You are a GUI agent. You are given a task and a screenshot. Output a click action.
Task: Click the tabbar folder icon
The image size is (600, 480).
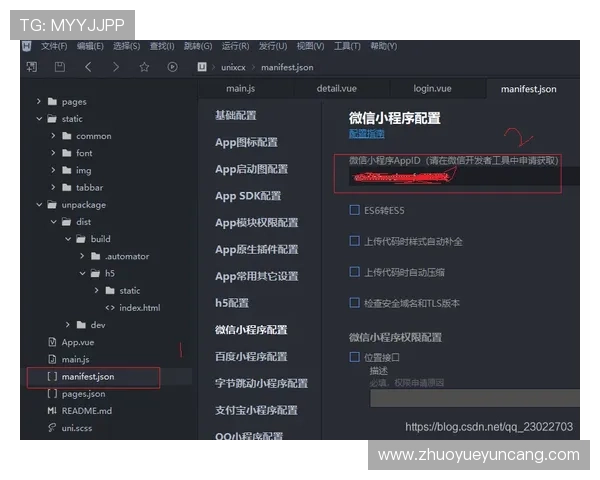tap(67, 187)
